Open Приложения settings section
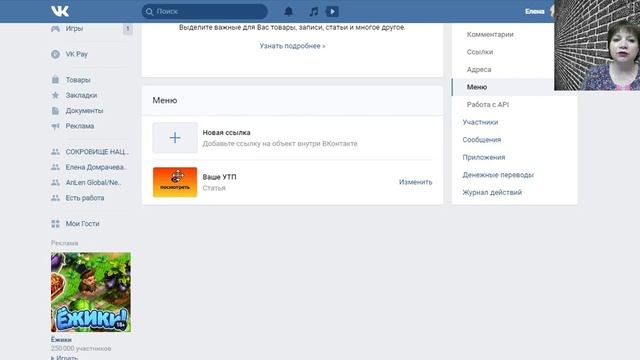Image resolution: width=640 pixels, height=360 pixels. point(484,158)
